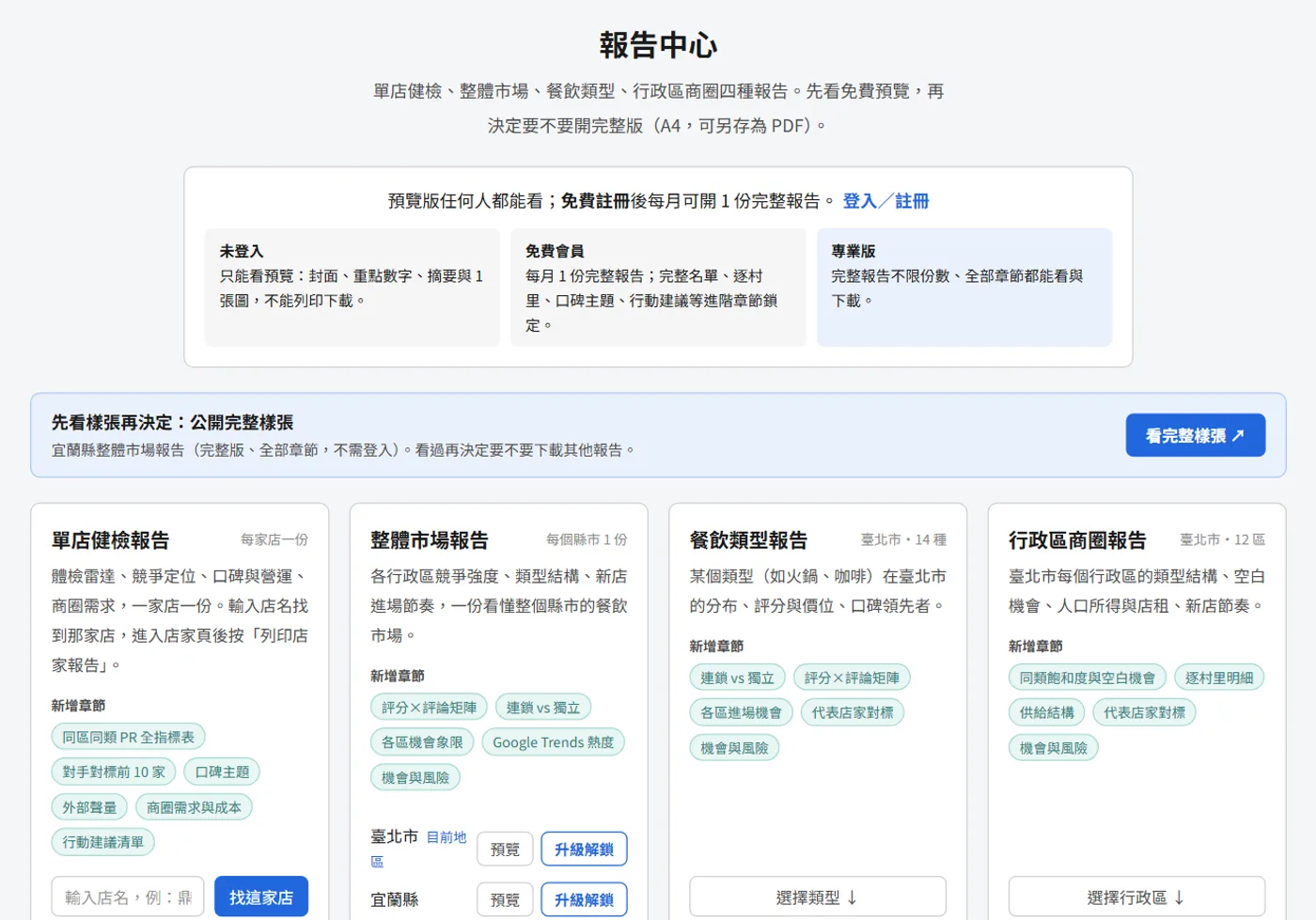
Task: Click the 專業版 plan title
Action: pos(854,251)
